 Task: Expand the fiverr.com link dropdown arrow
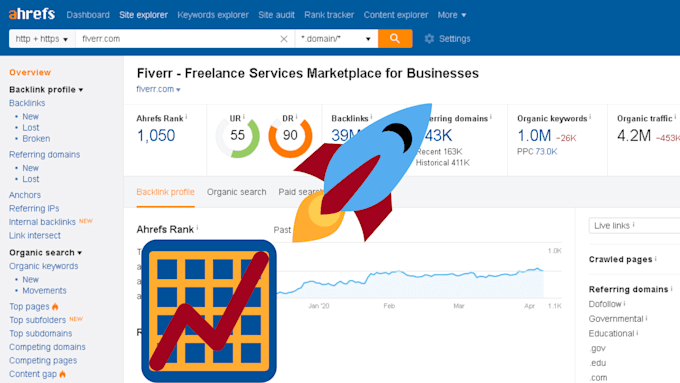point(178,90)
